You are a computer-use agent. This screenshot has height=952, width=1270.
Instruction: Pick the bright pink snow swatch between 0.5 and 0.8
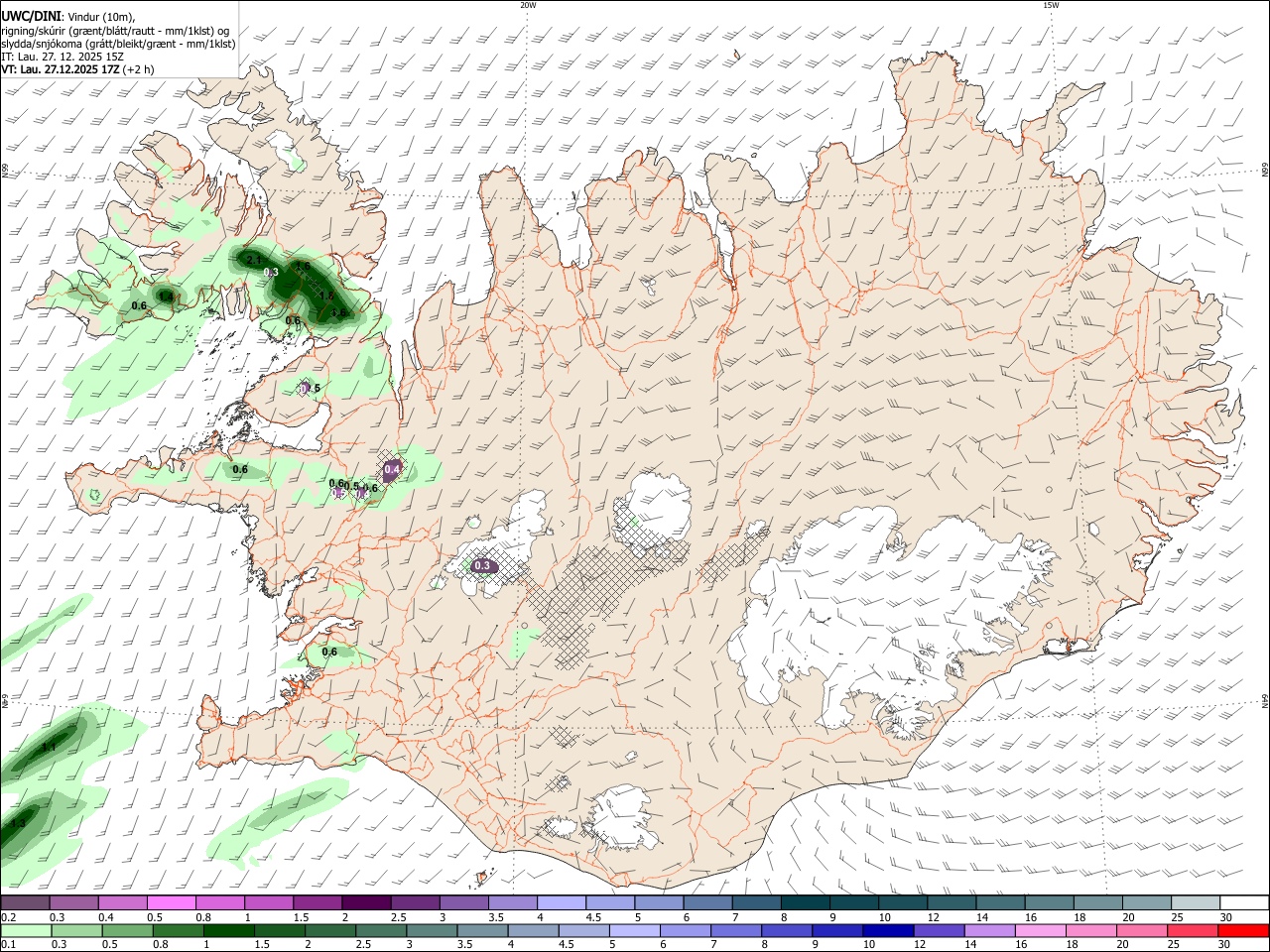point(171,903)
